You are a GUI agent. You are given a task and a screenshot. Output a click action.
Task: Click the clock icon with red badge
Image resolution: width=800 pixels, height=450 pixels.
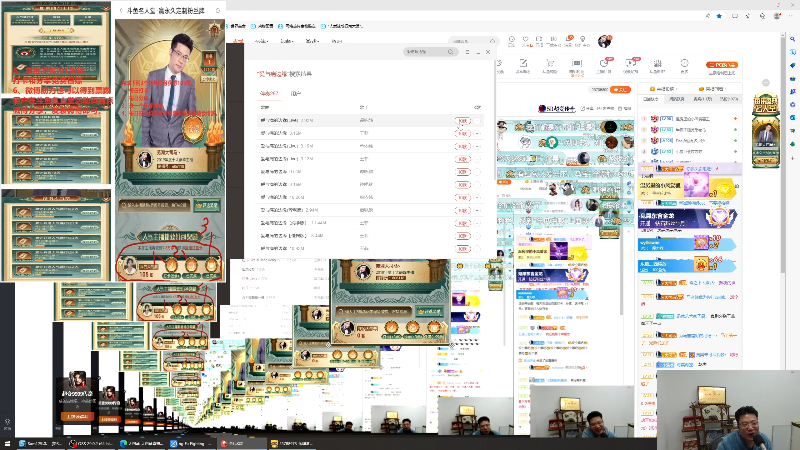[x=604, y=65]
